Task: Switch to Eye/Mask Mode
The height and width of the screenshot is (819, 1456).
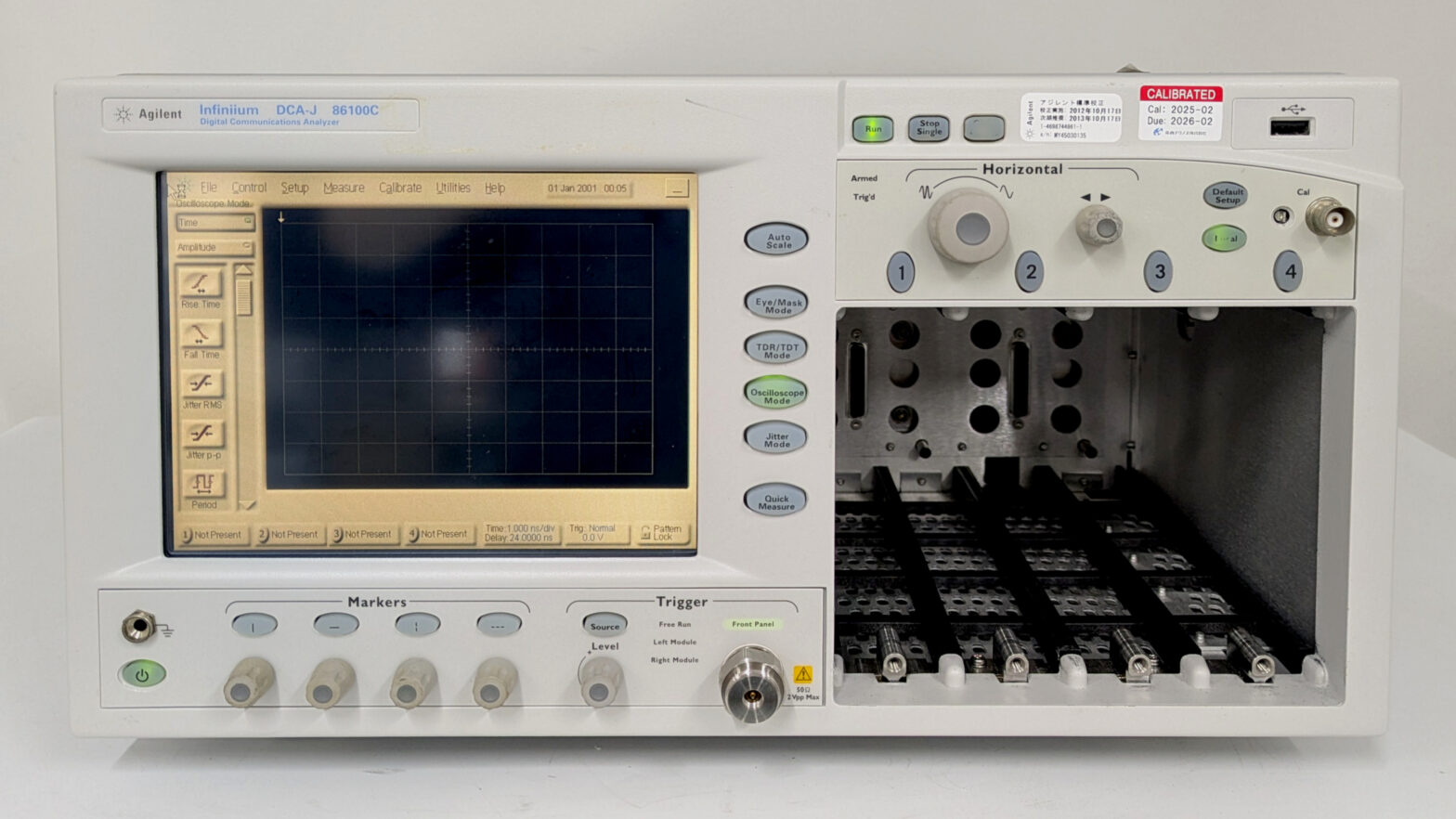Action: (776, 304)
